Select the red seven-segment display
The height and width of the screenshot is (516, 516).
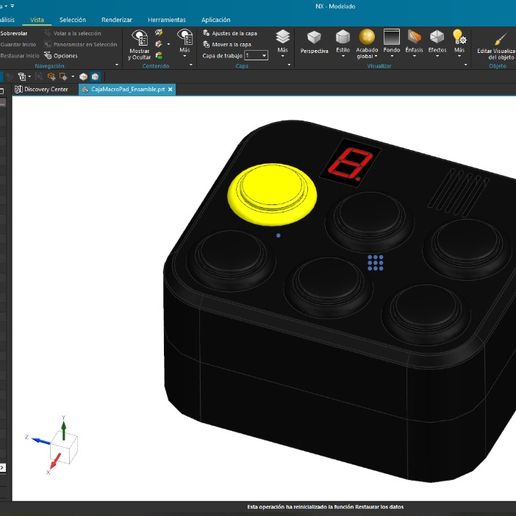(350, 163)
